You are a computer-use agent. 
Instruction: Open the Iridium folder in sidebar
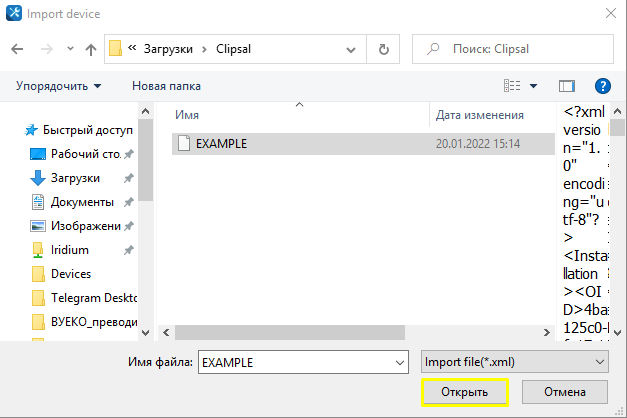(69, 249)
